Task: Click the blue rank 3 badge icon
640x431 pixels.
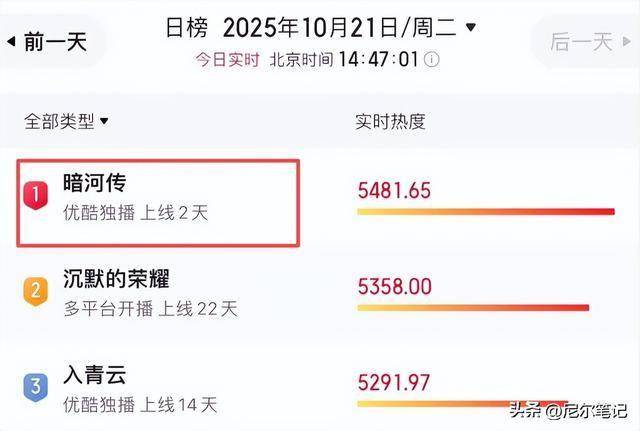Action: (35, 386)
